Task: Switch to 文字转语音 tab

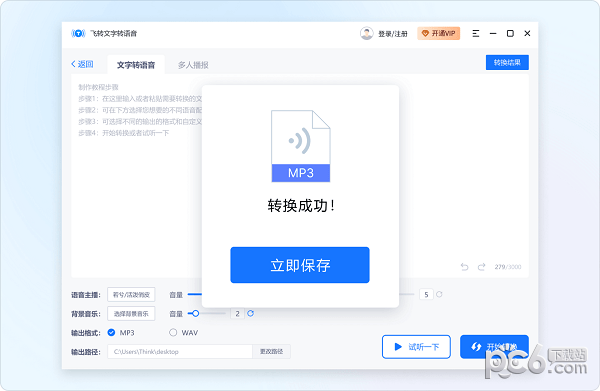Action: pos(136,65)
